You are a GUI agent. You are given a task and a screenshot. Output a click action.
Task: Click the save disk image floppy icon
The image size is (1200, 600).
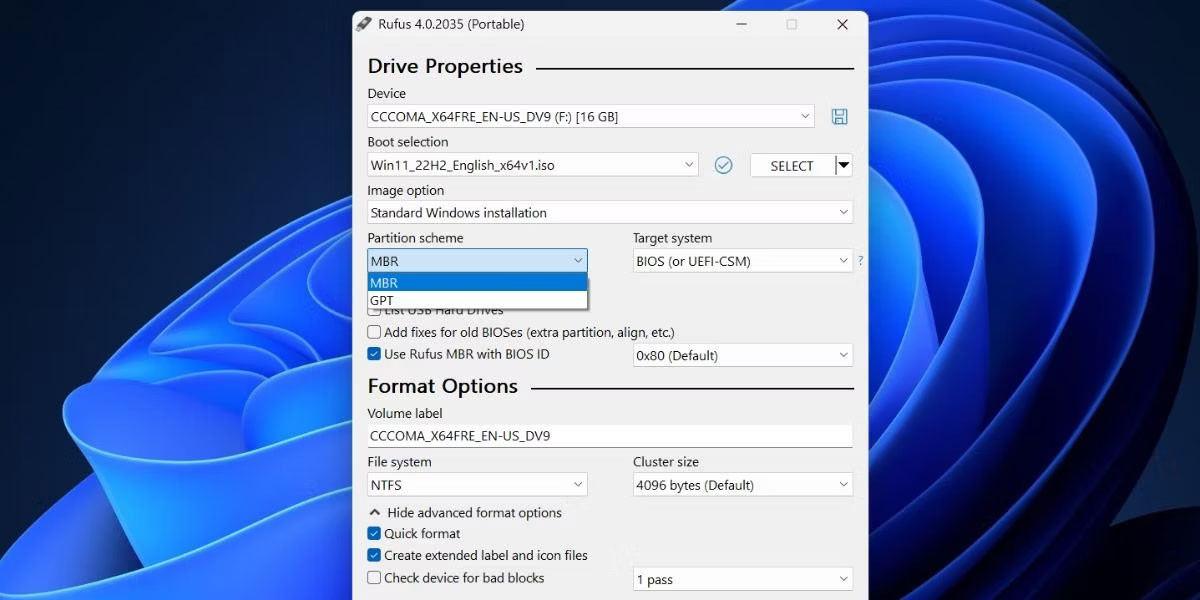839,116
